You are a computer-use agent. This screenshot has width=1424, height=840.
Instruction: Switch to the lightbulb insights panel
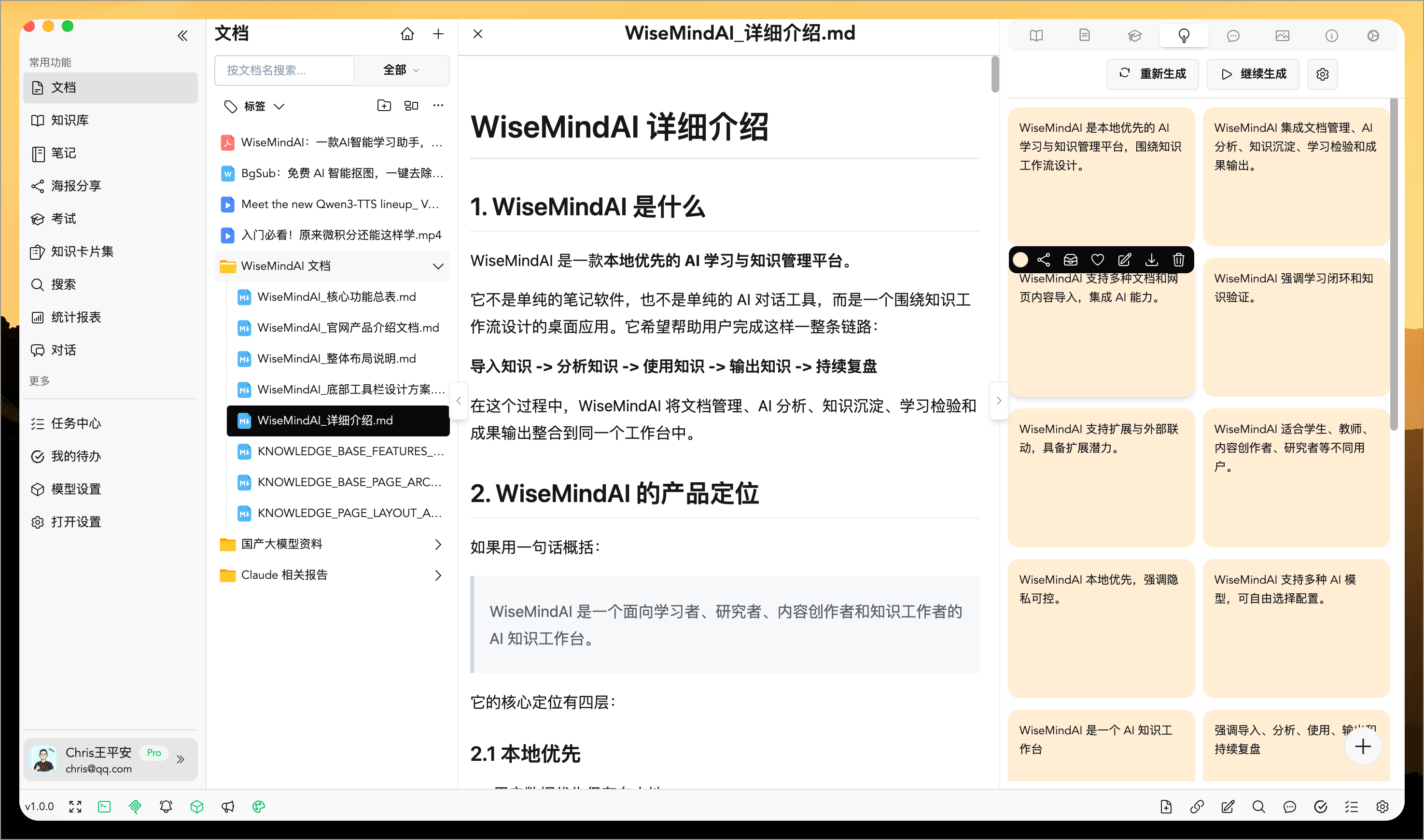(1184, 35)
